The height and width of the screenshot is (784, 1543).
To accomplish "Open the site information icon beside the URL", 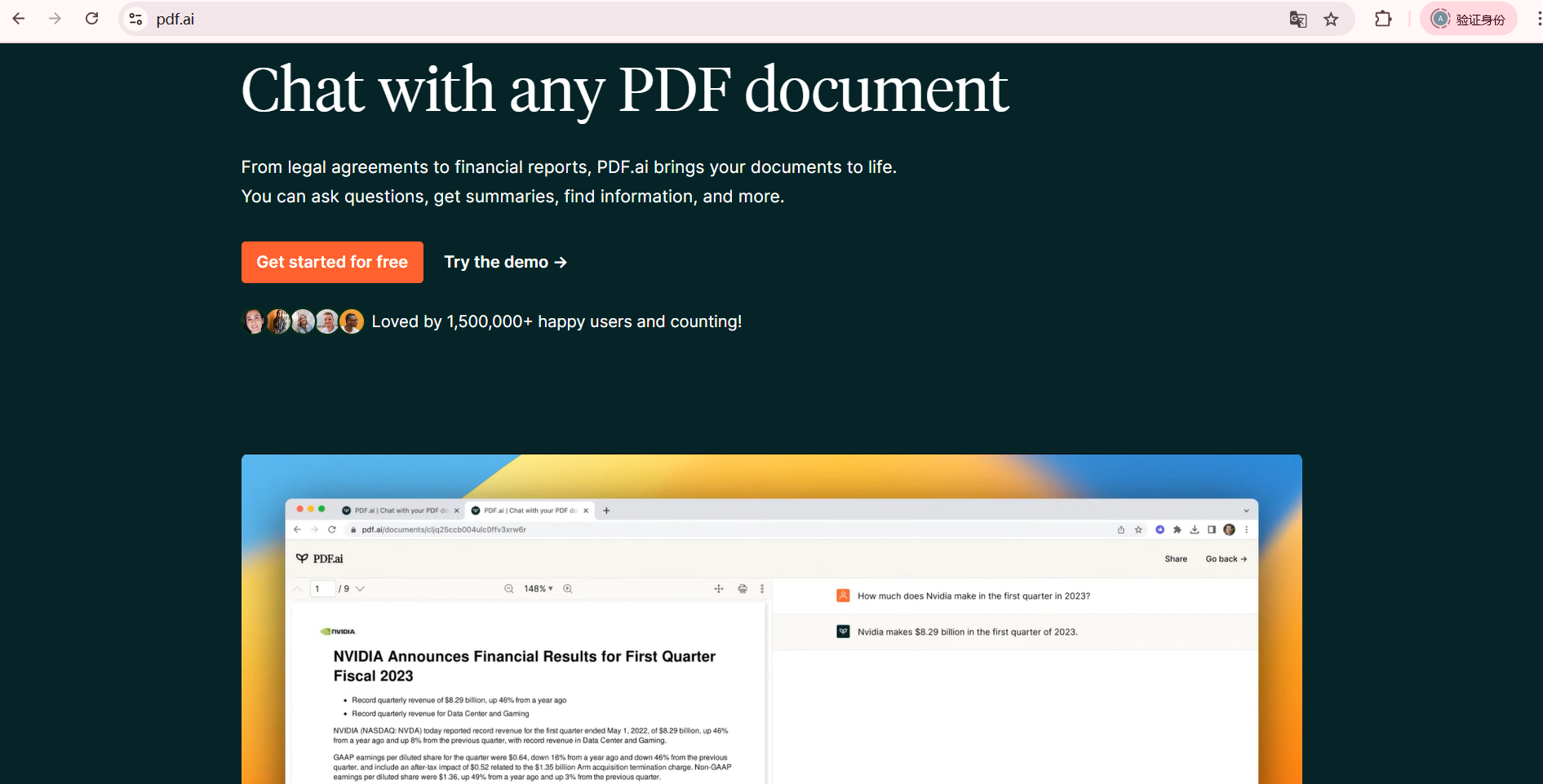I will (x=136, y=19).
